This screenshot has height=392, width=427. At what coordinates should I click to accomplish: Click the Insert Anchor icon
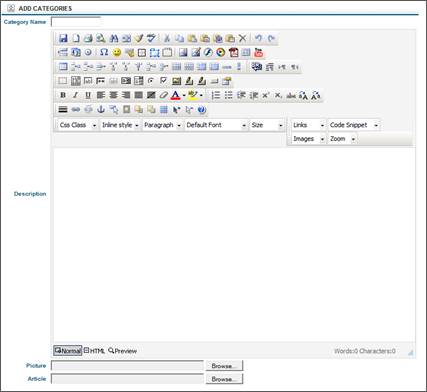click(101, 109)
